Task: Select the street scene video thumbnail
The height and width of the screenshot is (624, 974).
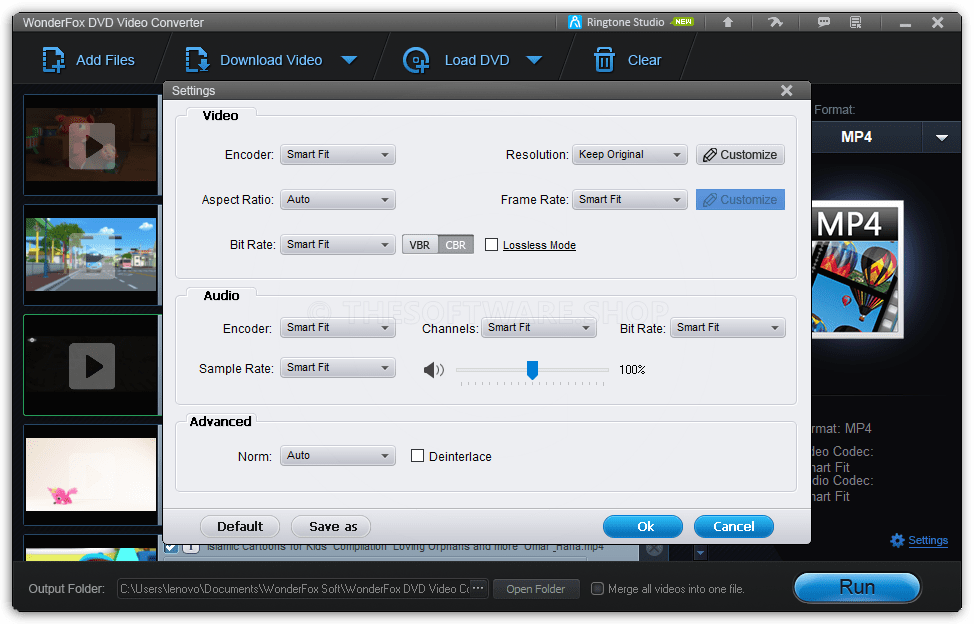Action: point(91,255)
